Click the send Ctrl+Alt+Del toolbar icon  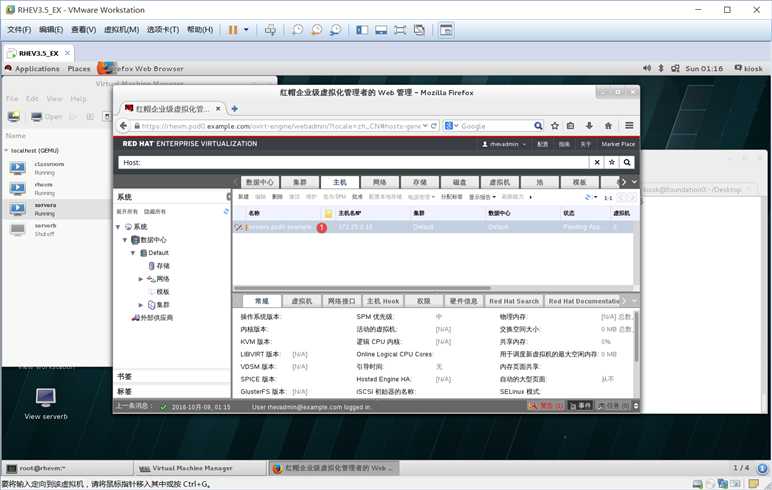pos(270,30)
